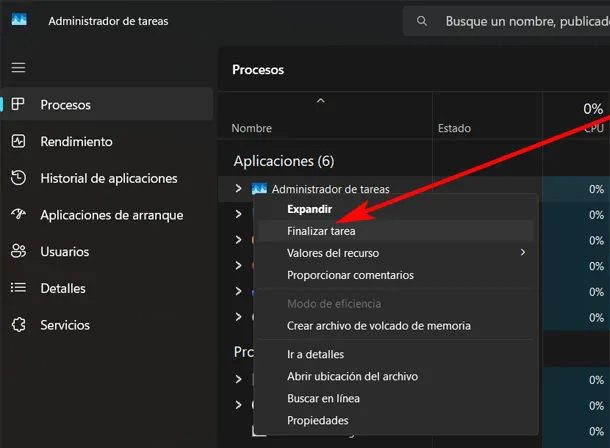Image resolution: width=610 pixels, height=448 pixels.
Task: Expand the Administrador de tareas row
Action: [x=238, y=188]
